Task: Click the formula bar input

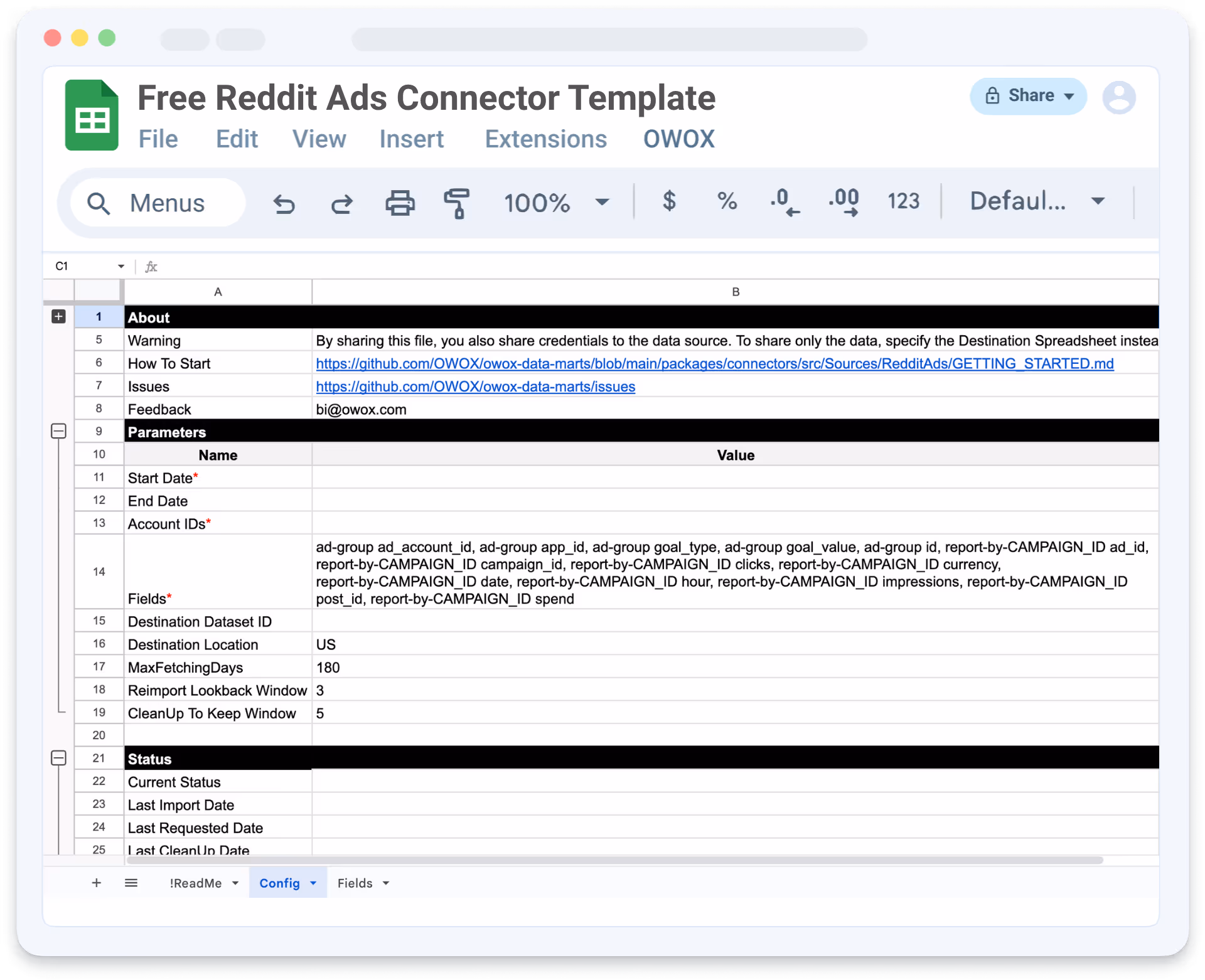Action: 659,267
